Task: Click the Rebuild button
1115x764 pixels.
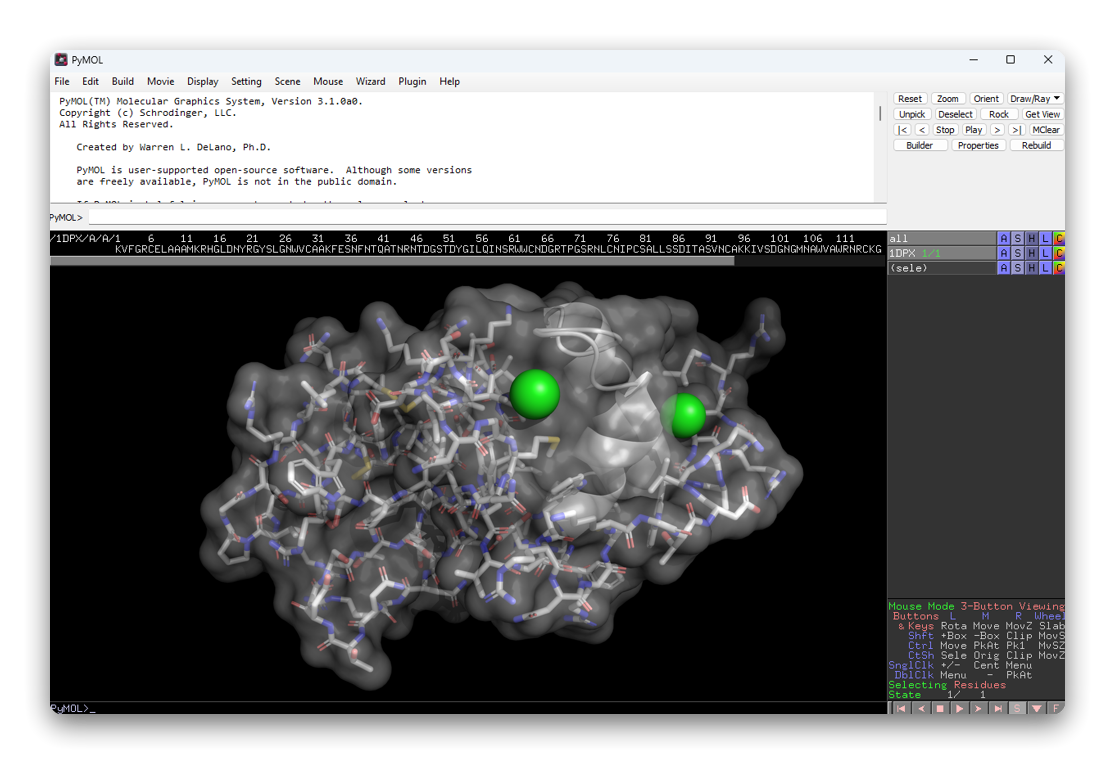Action: click(x=1036, y=146)
